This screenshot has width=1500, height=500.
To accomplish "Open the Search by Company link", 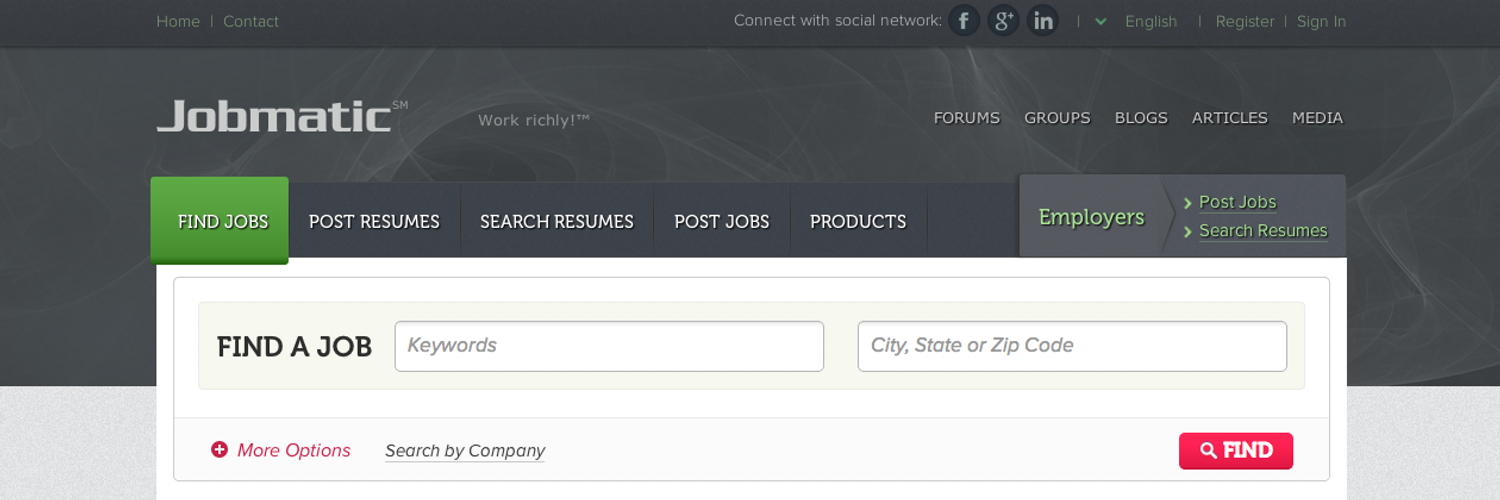I will tap(465, 451).
